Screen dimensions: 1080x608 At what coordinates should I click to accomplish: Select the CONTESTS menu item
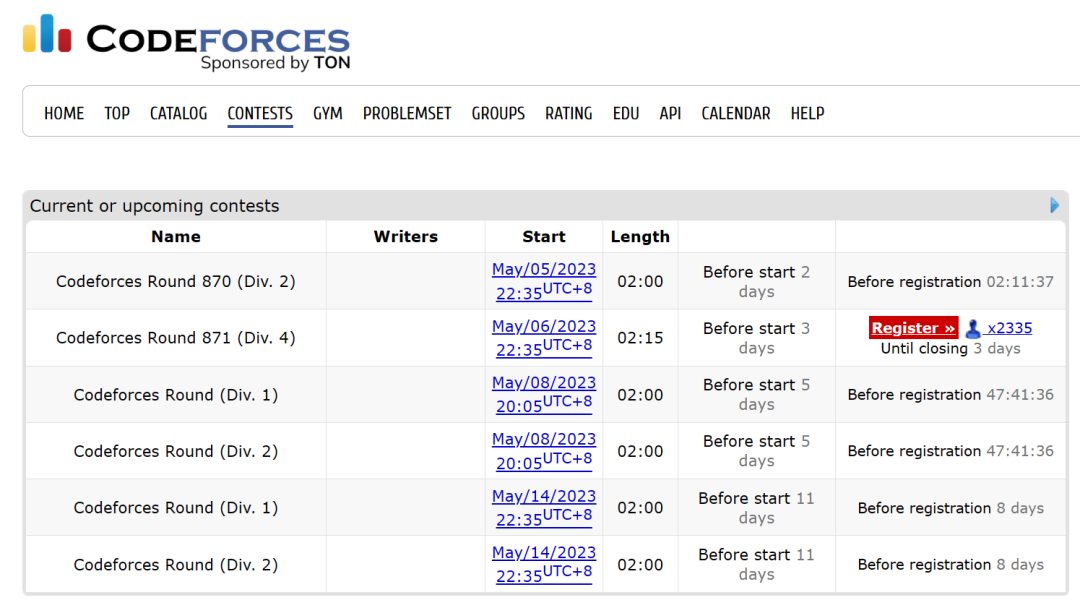point(260,113)
